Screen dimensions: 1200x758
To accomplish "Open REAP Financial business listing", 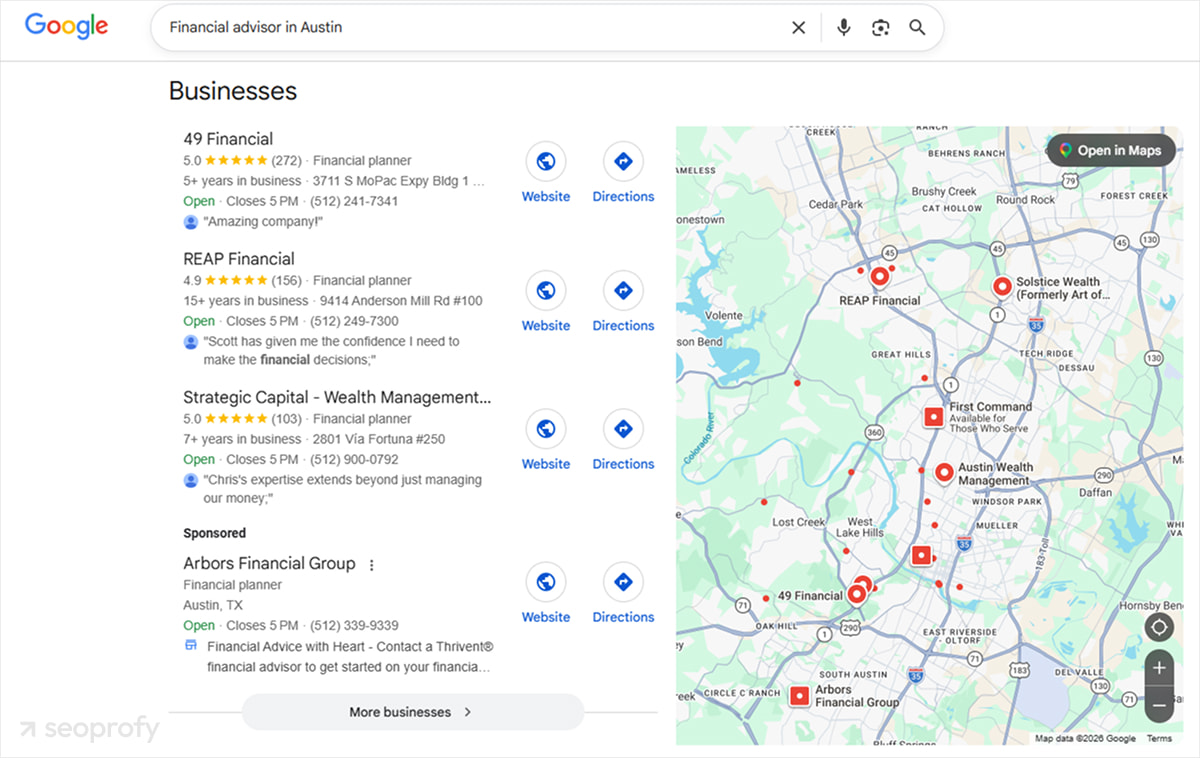I will coord(239,259).
